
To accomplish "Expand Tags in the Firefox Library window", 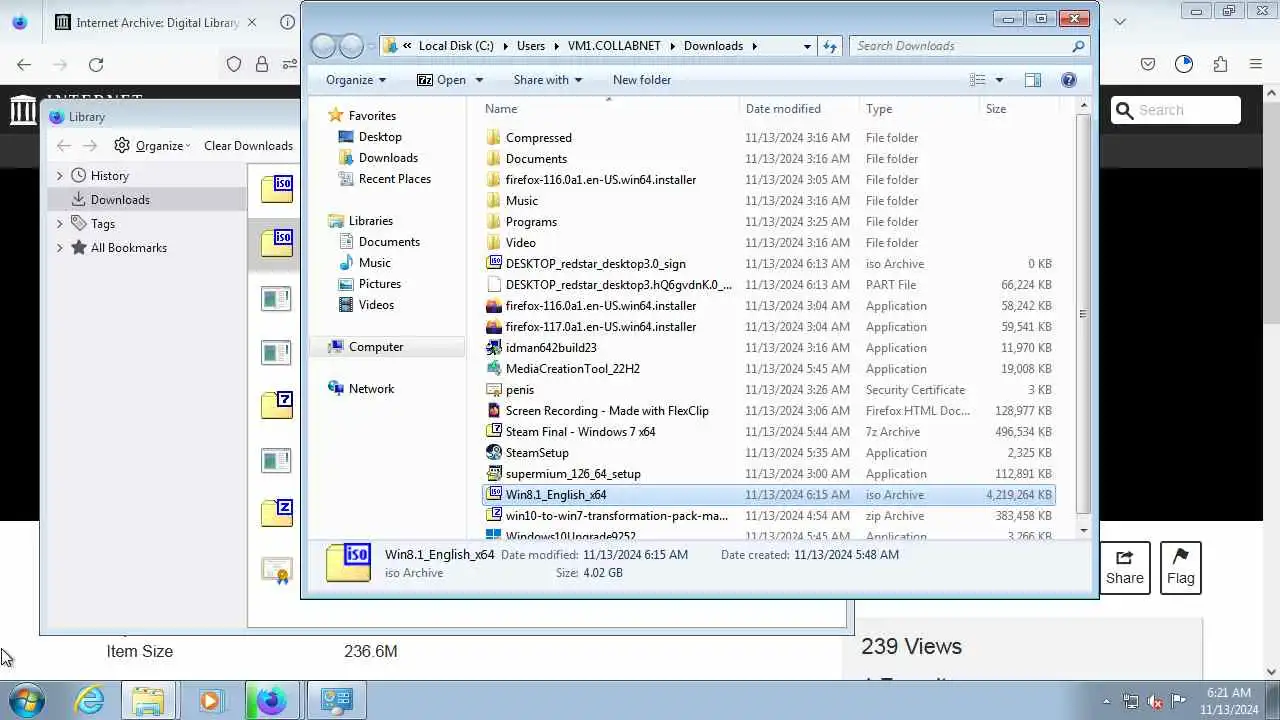I will pos(59,224).
